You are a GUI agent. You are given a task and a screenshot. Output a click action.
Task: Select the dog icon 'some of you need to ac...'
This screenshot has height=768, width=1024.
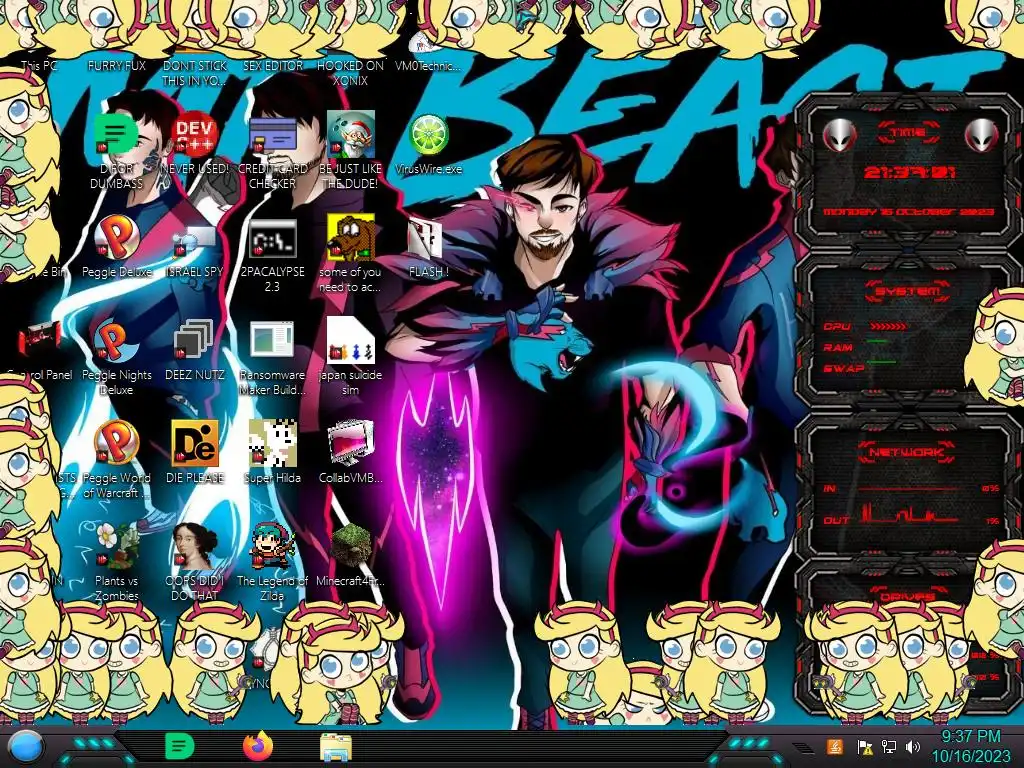pyautogui.click(x=351, y=238)
